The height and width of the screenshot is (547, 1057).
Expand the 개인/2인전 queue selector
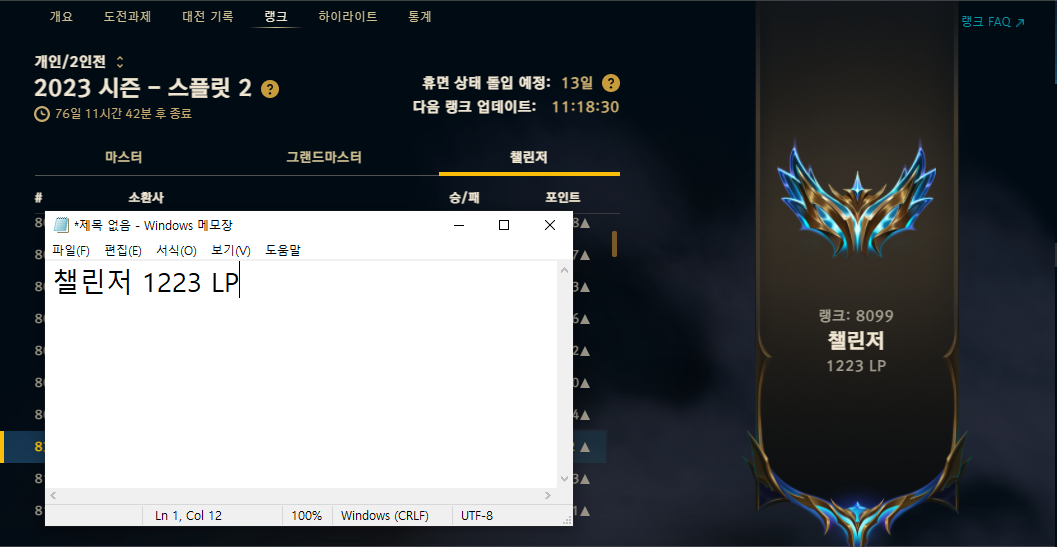click(120, 62)
